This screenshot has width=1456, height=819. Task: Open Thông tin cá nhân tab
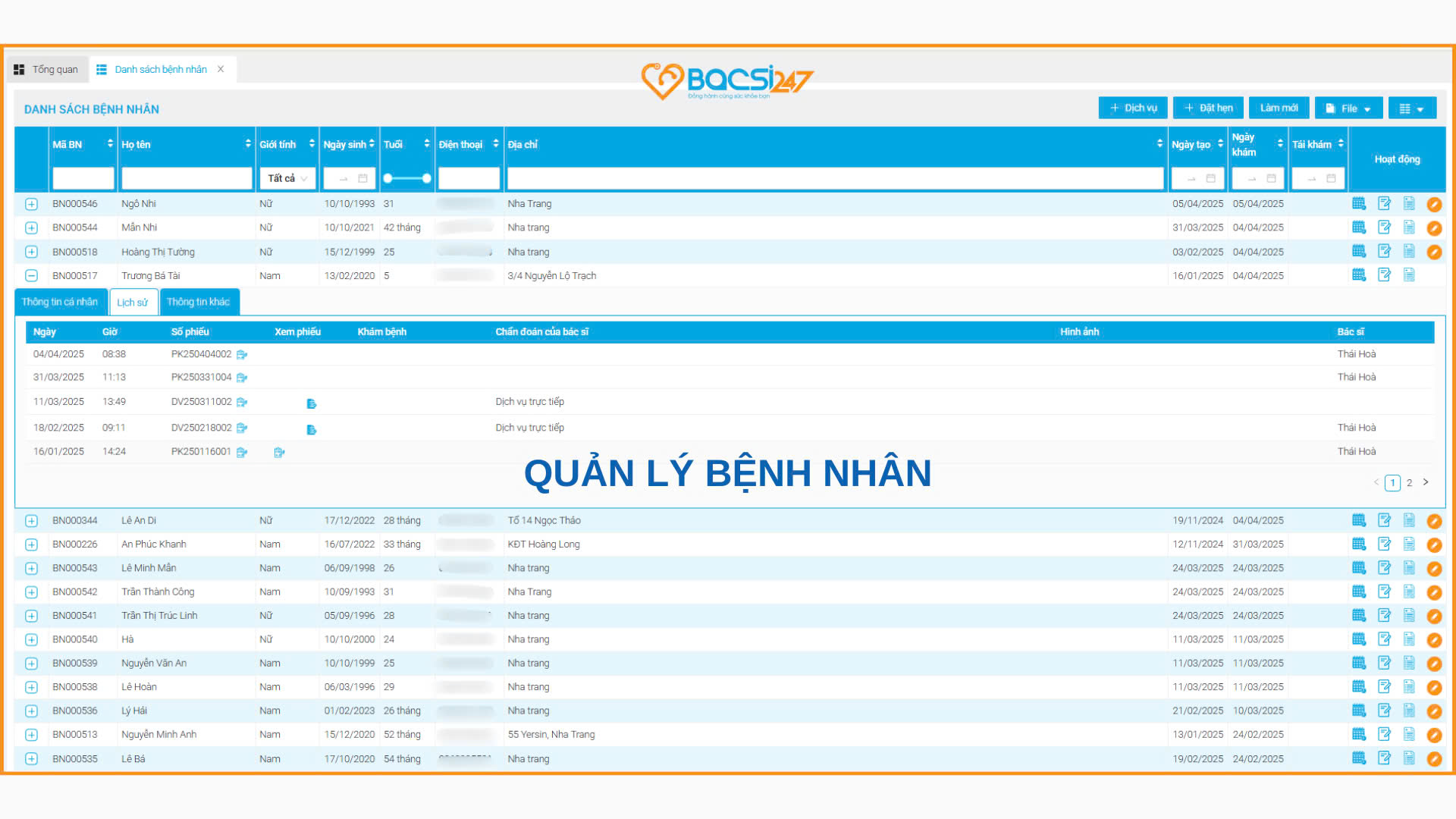pyautogui.click(x=60, y=302)
